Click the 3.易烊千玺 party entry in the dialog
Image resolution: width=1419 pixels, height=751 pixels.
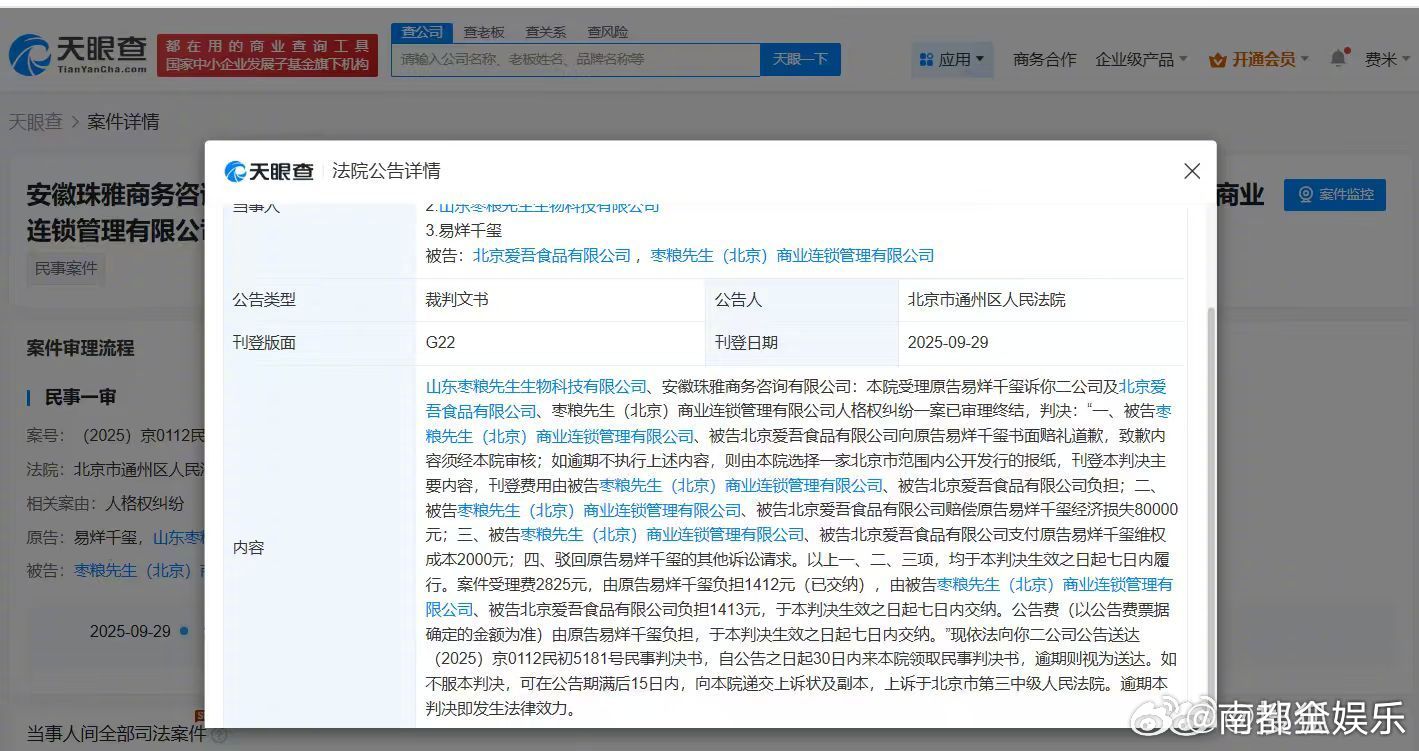tap(463, 230)
